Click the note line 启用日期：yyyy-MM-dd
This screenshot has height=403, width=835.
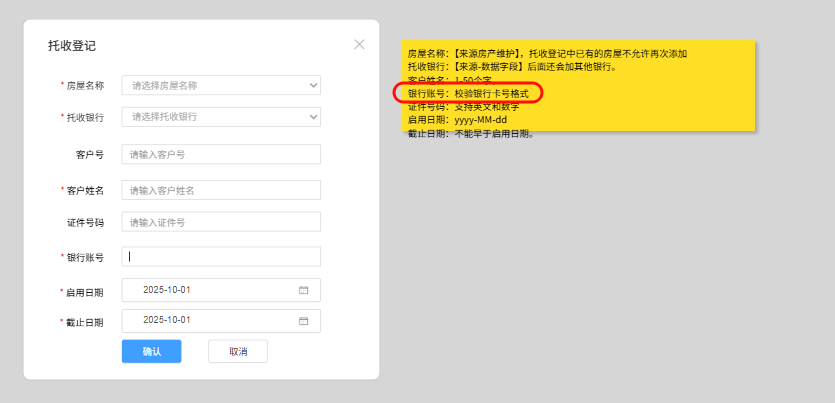click(457, 120)
